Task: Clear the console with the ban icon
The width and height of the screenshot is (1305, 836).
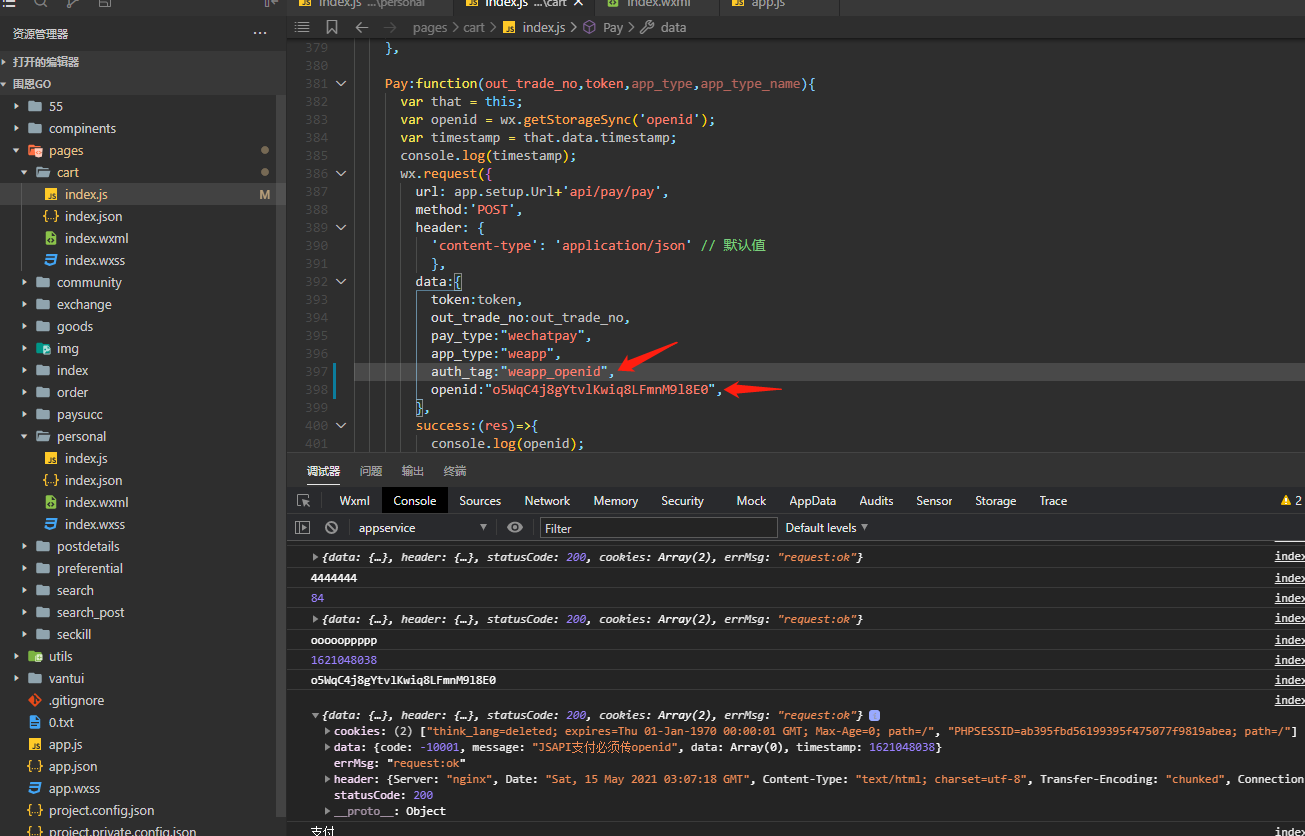Action: [331, 527]
